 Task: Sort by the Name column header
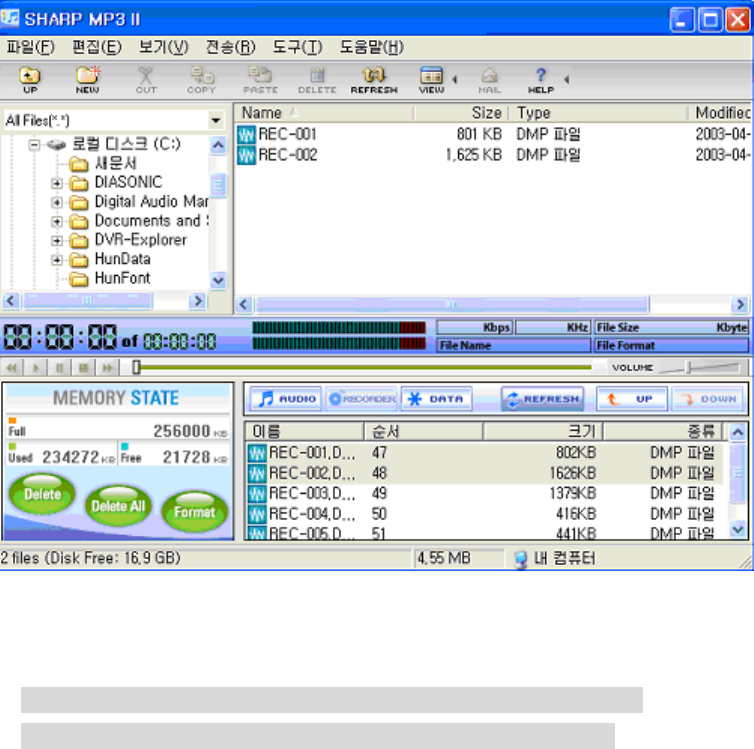324,113
